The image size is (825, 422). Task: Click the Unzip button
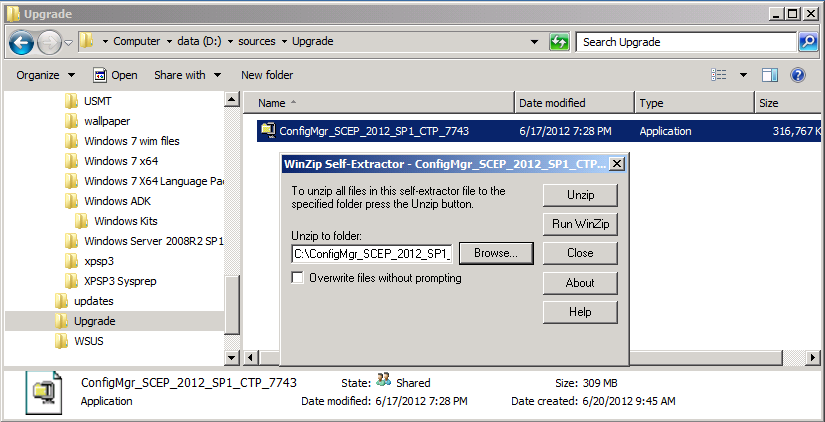[580, 195]
